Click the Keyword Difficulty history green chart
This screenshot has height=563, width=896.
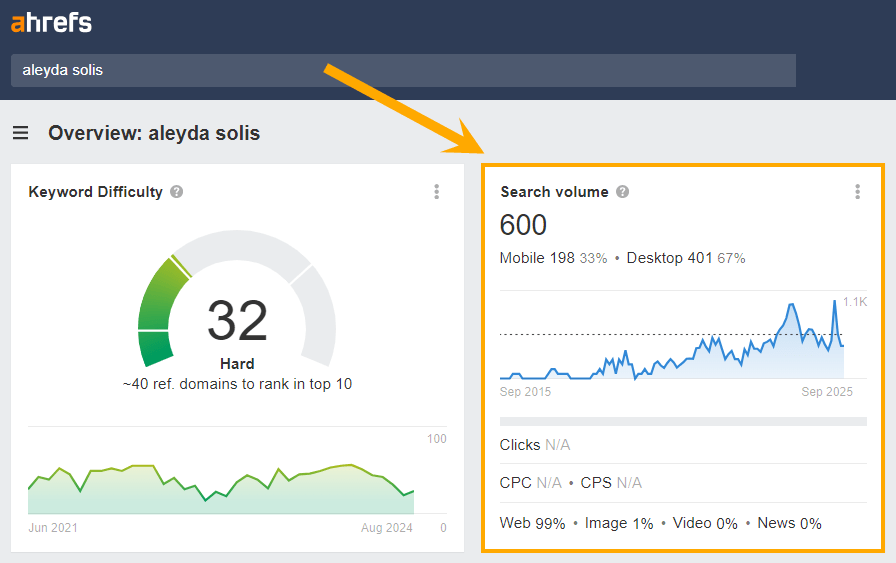pyautogui.click(x=221, y=489)
